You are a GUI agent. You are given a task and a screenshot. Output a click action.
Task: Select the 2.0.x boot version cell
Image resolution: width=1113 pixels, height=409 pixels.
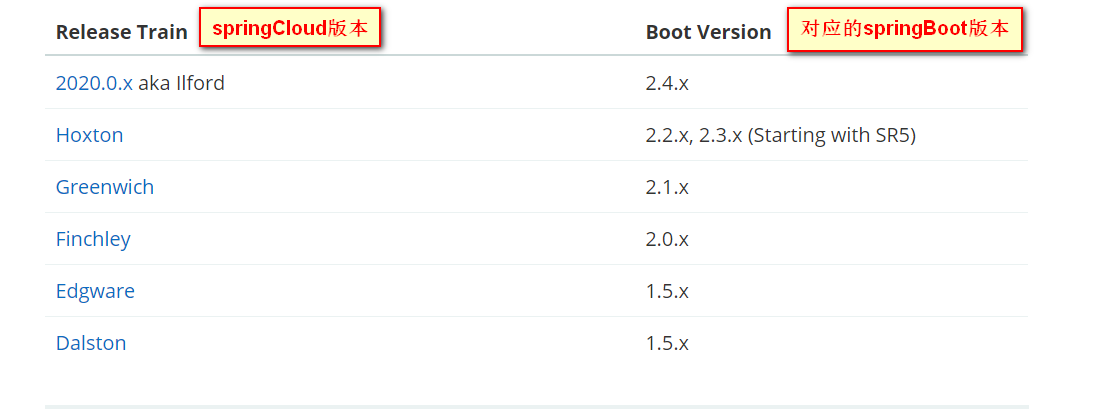667,239
